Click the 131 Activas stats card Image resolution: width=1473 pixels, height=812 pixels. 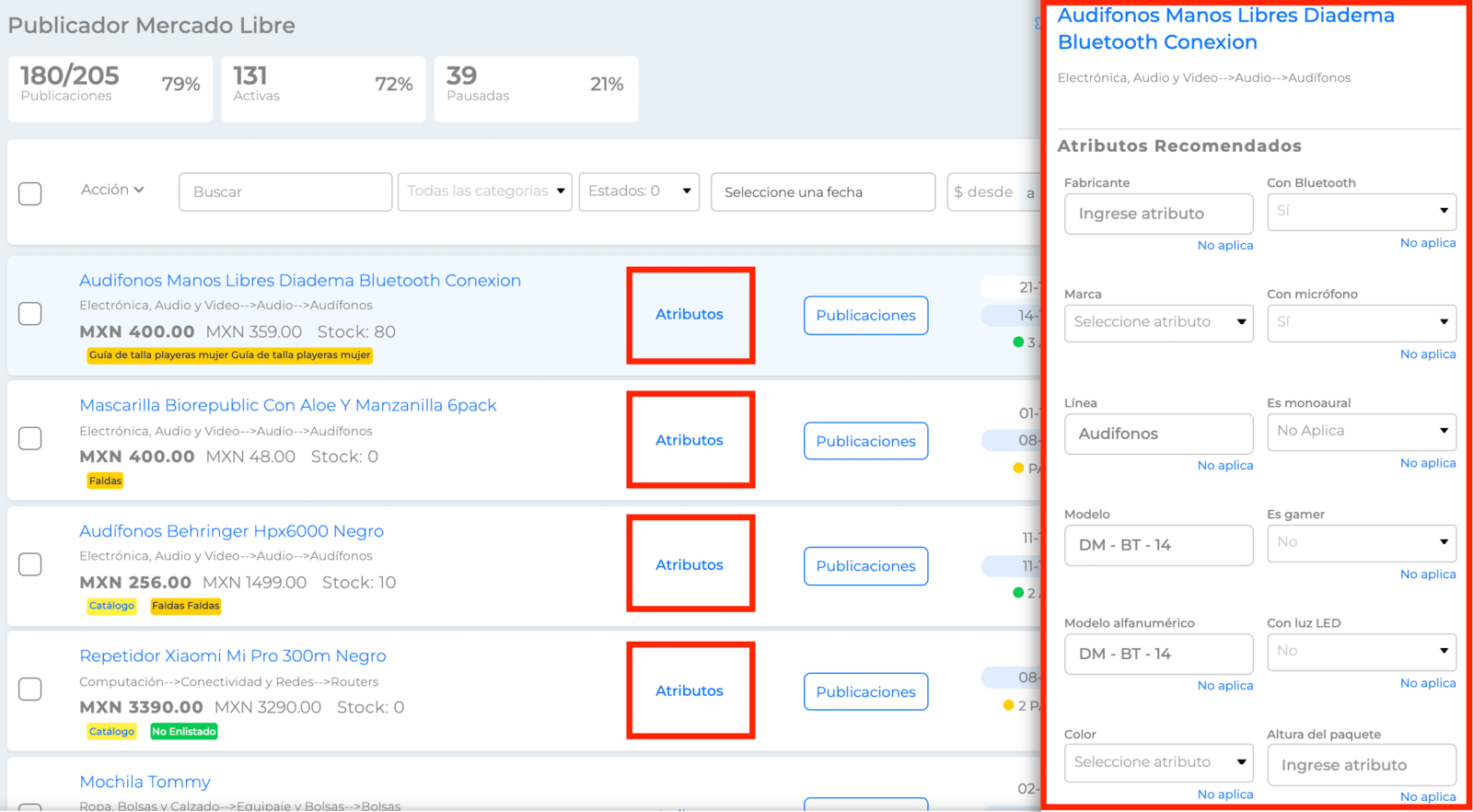[x=323, y=88]
